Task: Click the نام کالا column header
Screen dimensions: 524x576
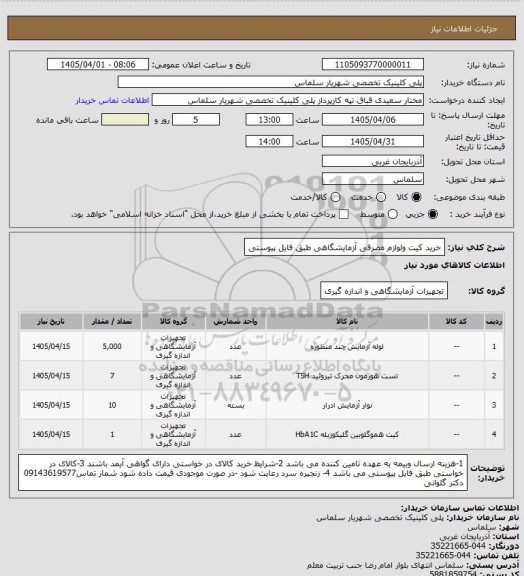Action: pos(347,321)
